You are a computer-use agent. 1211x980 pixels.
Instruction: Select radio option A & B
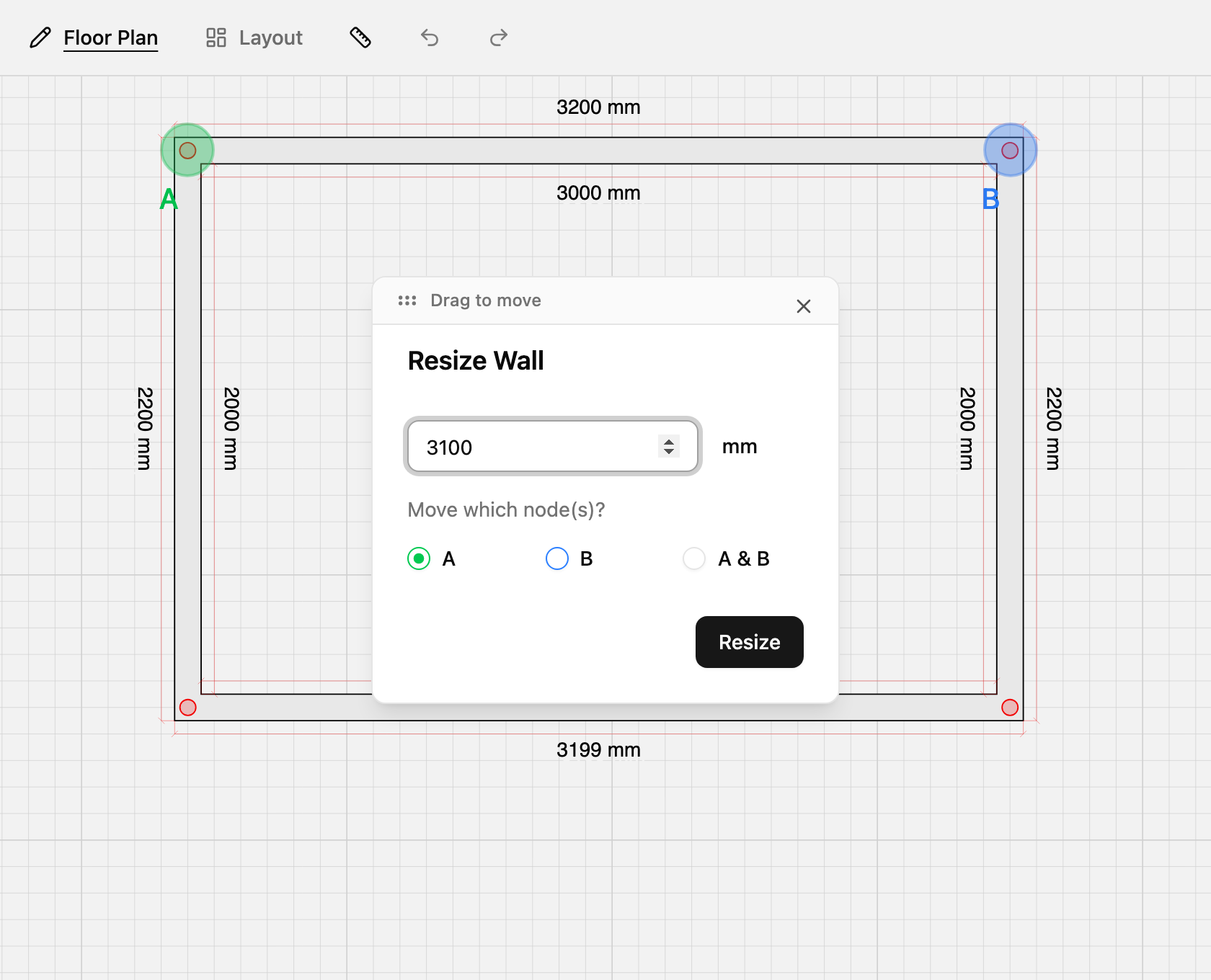(694, 558)
